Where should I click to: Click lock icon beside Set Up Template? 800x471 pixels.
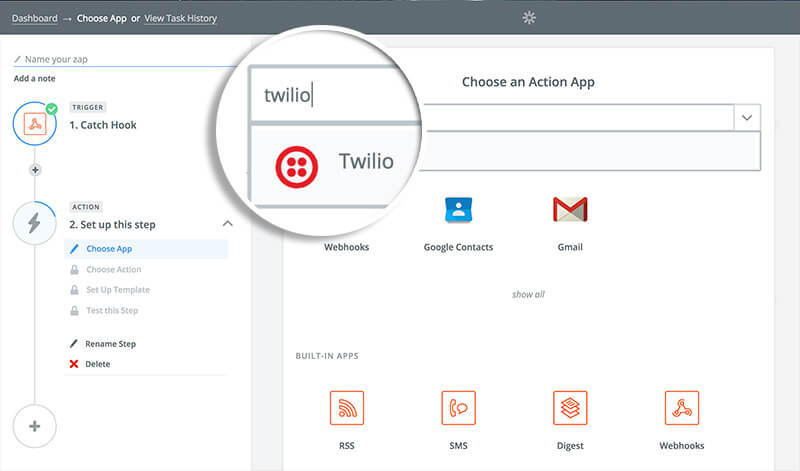point(74,290)
